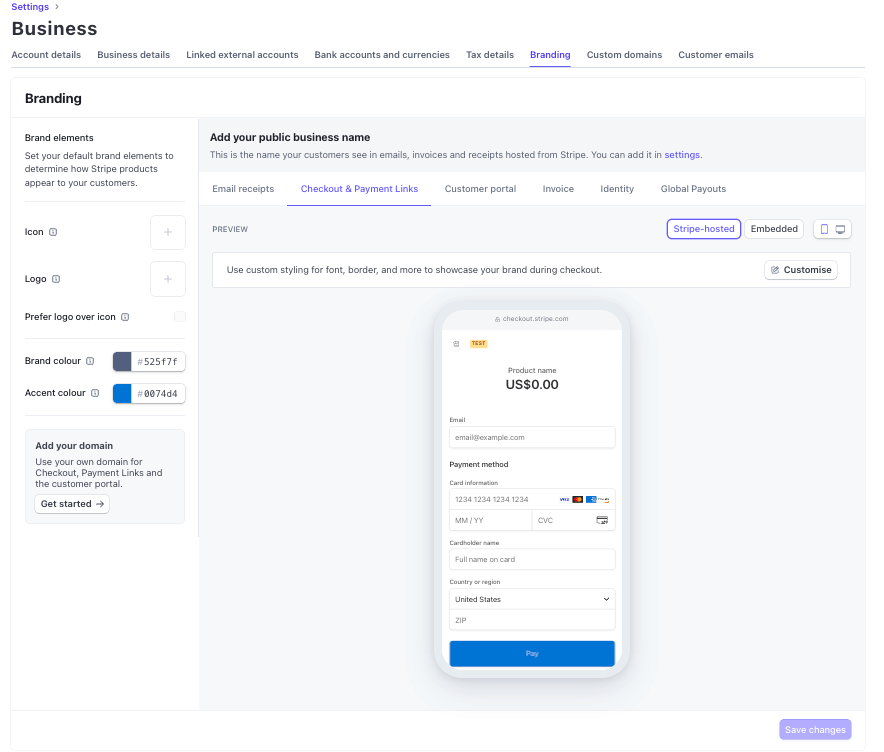The image size is (884, 752).
Task: Open the Accent colour swatch picker
Action: tap(122, 393)
